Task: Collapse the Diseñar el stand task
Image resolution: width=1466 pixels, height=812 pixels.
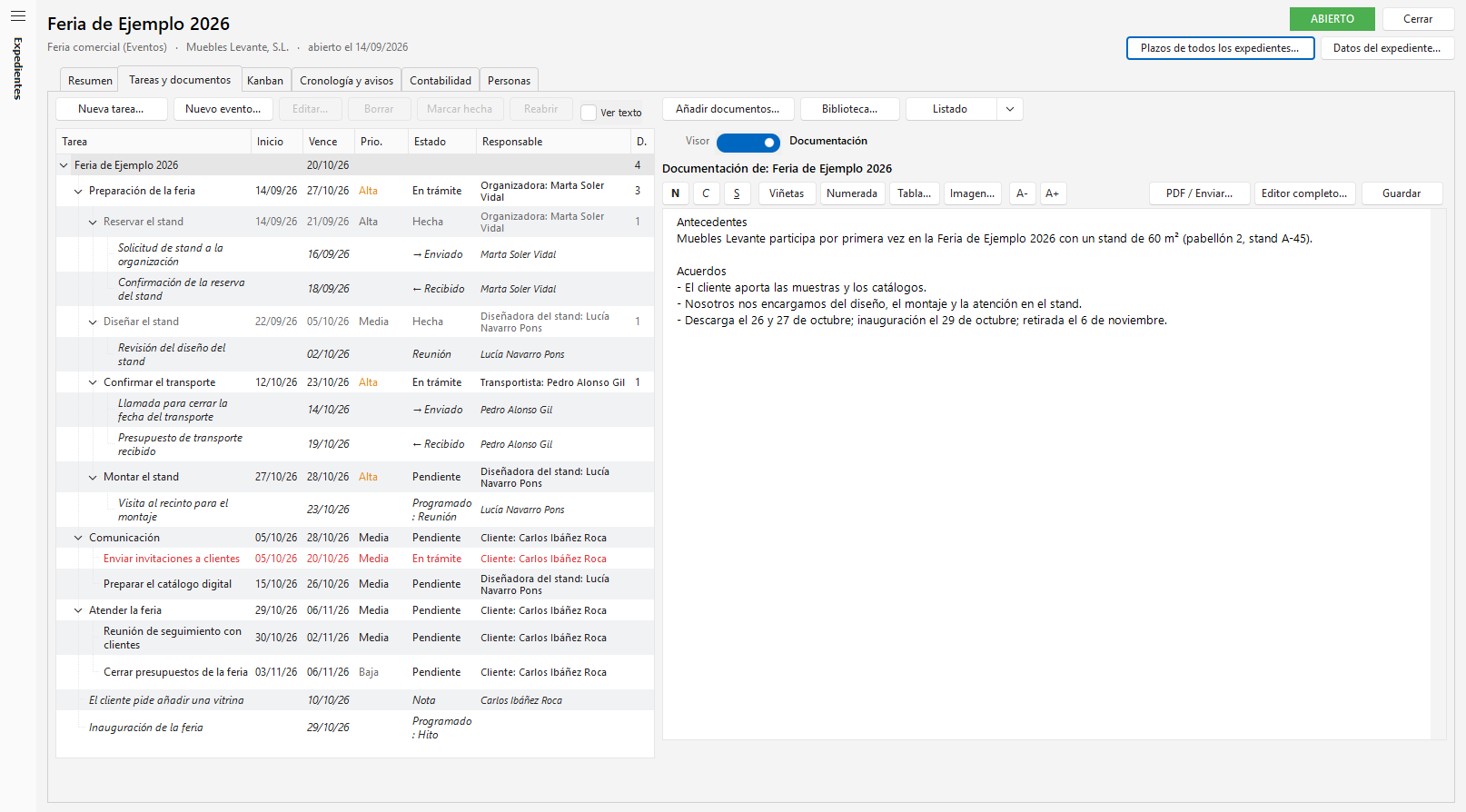Action: coord(93,322)
